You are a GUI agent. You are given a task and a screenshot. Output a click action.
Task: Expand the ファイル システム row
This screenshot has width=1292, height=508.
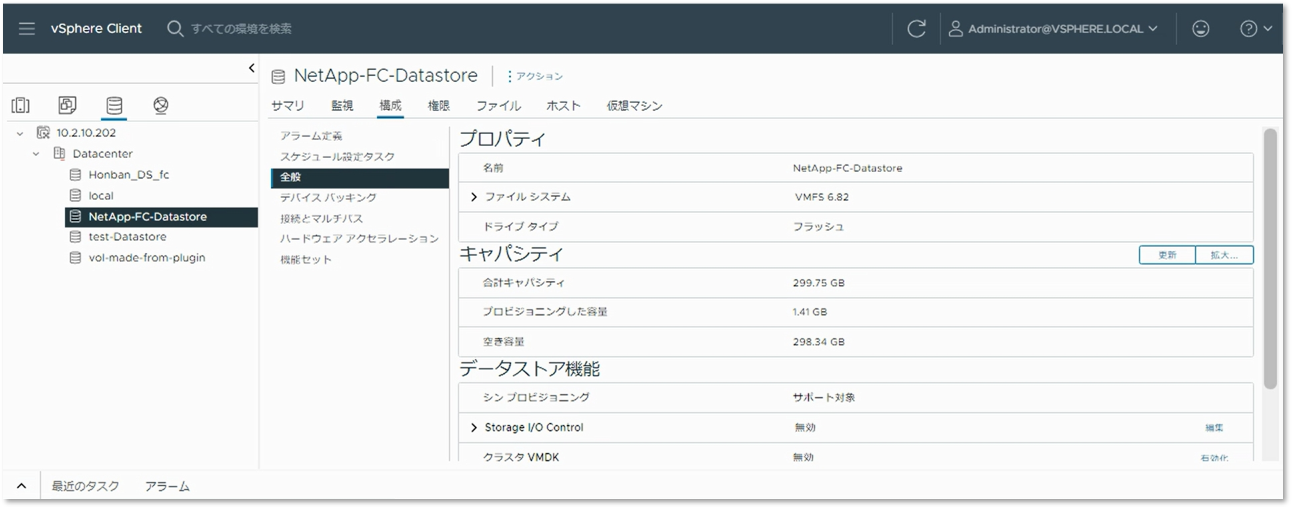tap(474, 197)
